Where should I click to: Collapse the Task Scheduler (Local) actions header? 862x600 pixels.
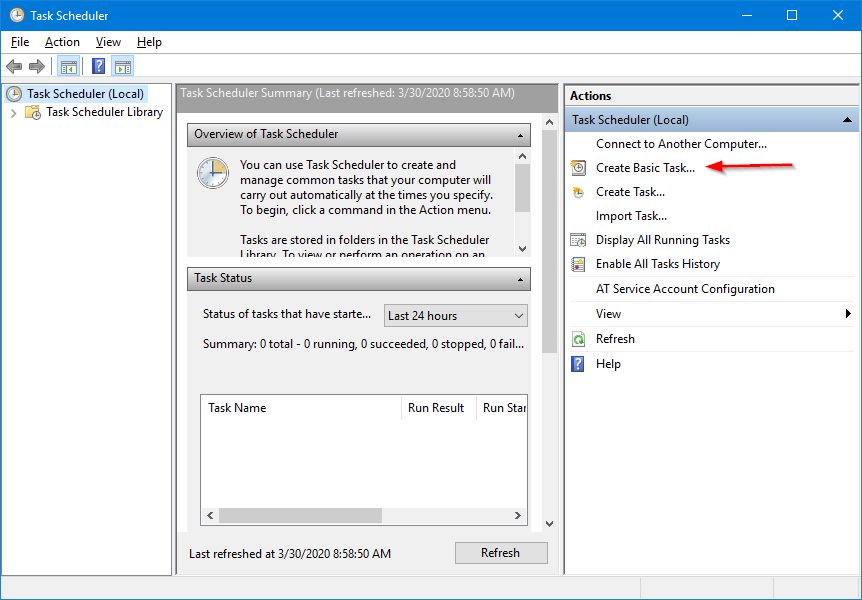pyautogui.click(x=847, y=120)
